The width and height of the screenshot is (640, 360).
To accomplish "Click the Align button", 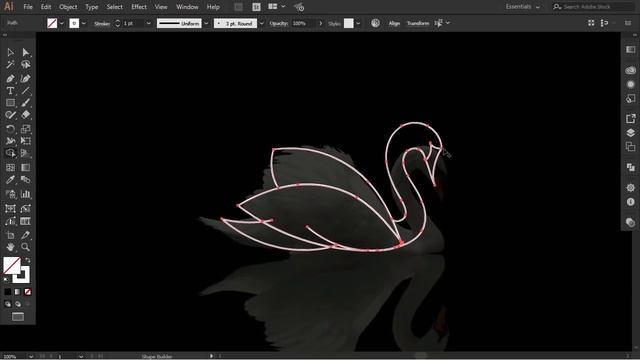I will pos(394,23).
